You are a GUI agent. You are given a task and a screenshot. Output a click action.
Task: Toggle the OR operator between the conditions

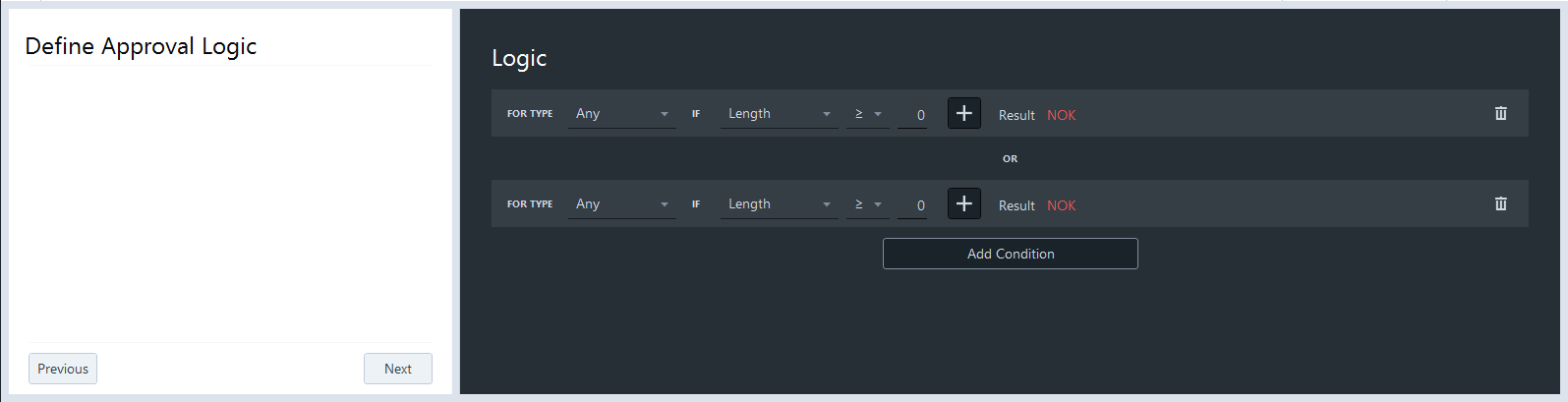[1010, 158]
